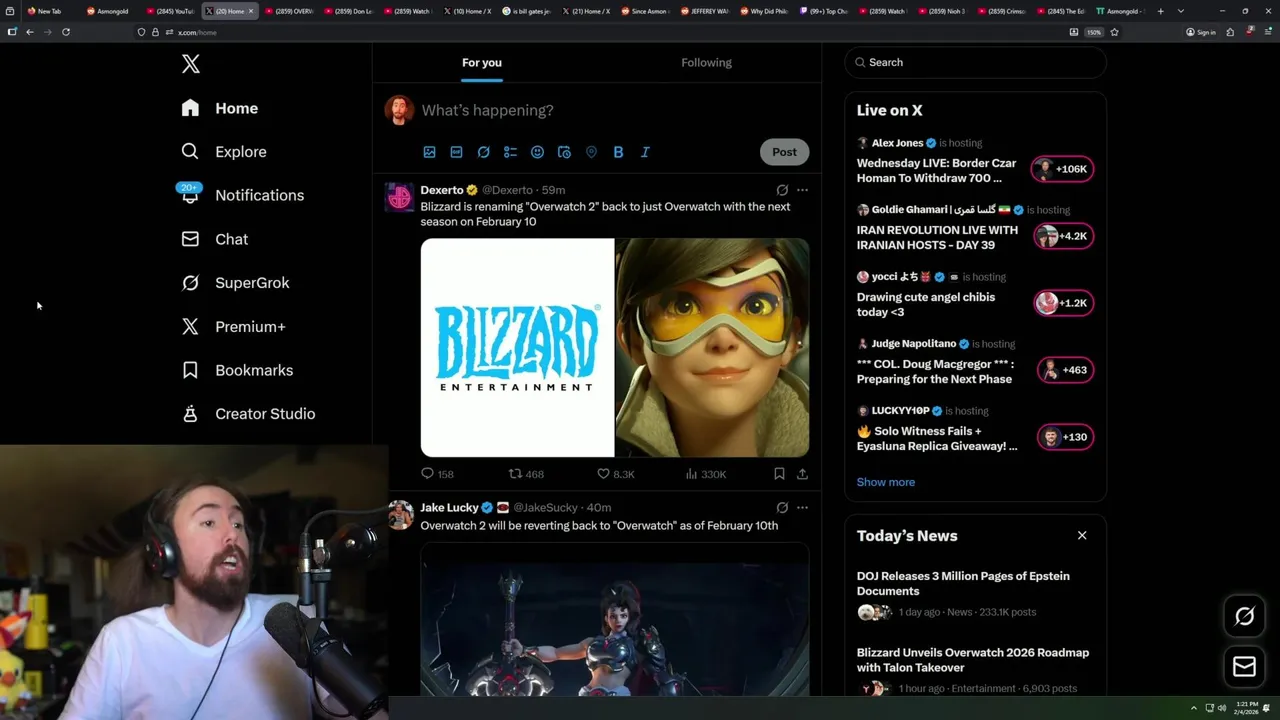This screenshot has width=1280, height=720.
Task: Reply to Dexerto post with 158 replies
Action: pos(437,474)
